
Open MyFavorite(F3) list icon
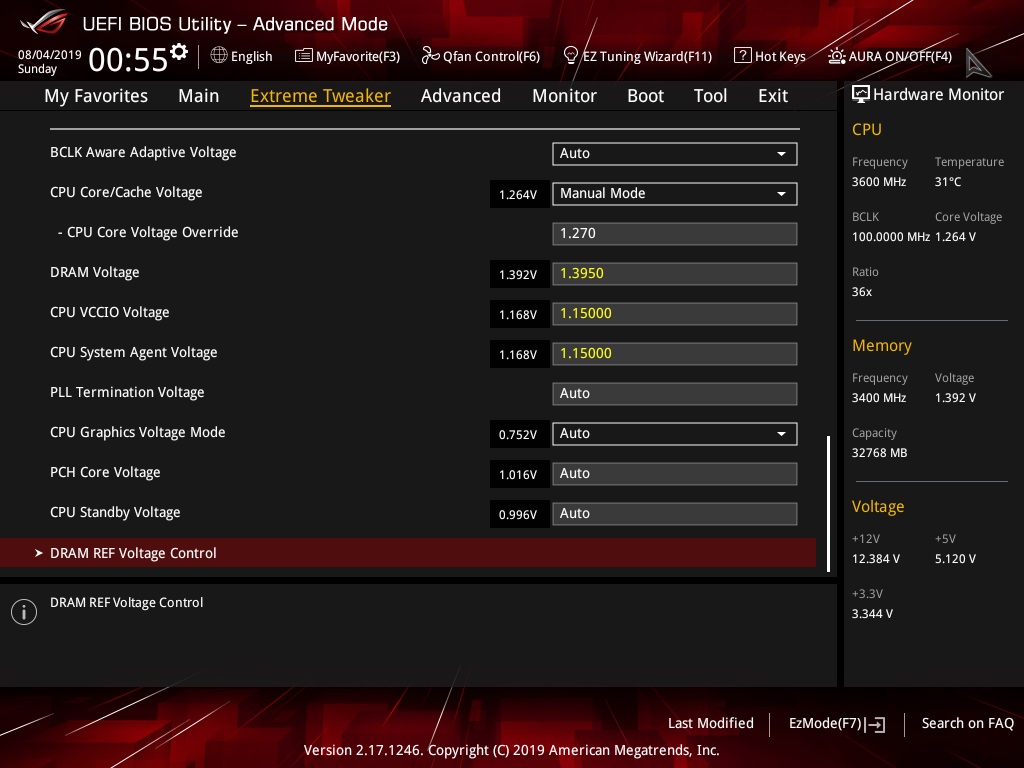point(304,56)
